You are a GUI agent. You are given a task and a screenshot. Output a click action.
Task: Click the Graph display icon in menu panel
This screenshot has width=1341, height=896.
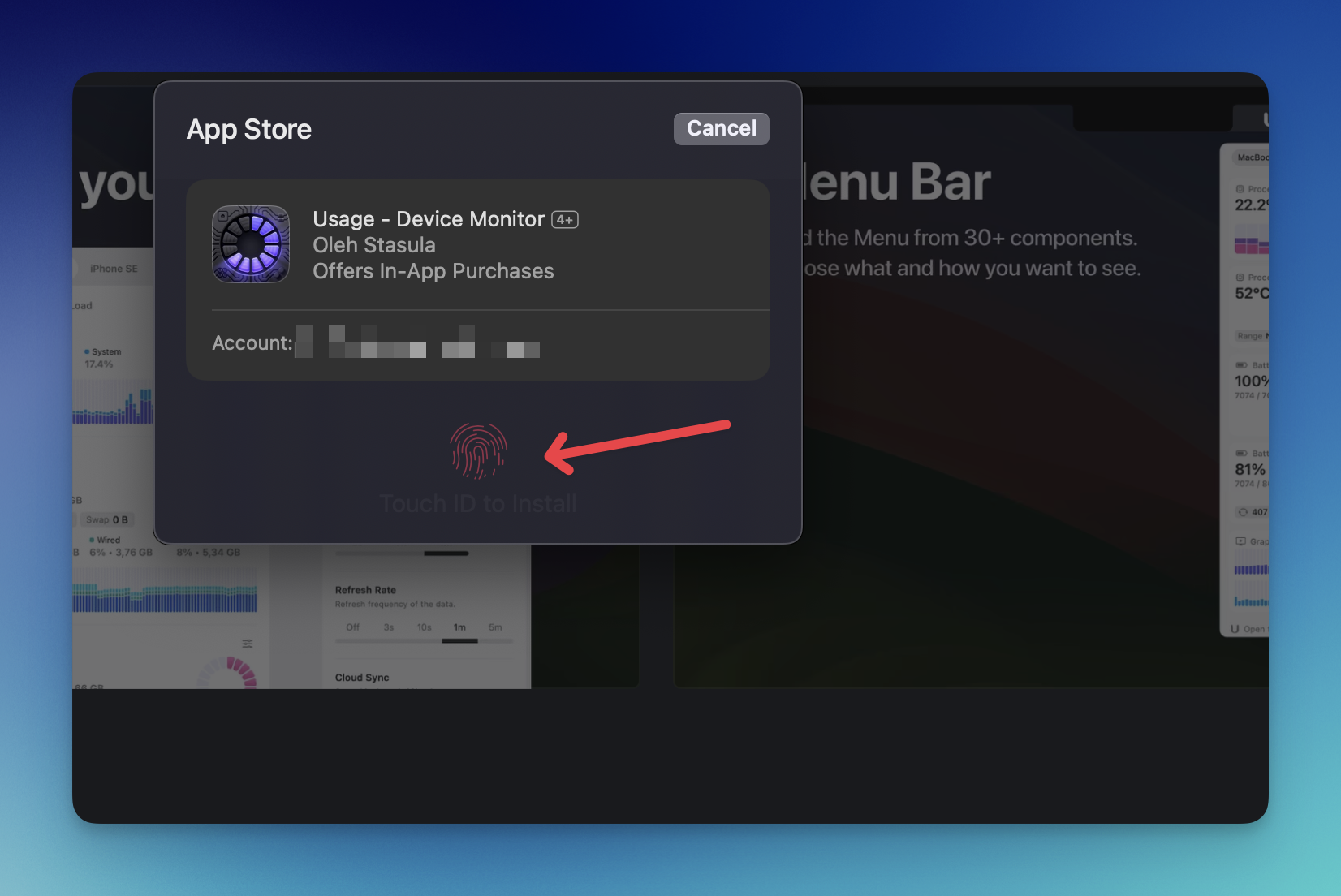[1240, 541]
